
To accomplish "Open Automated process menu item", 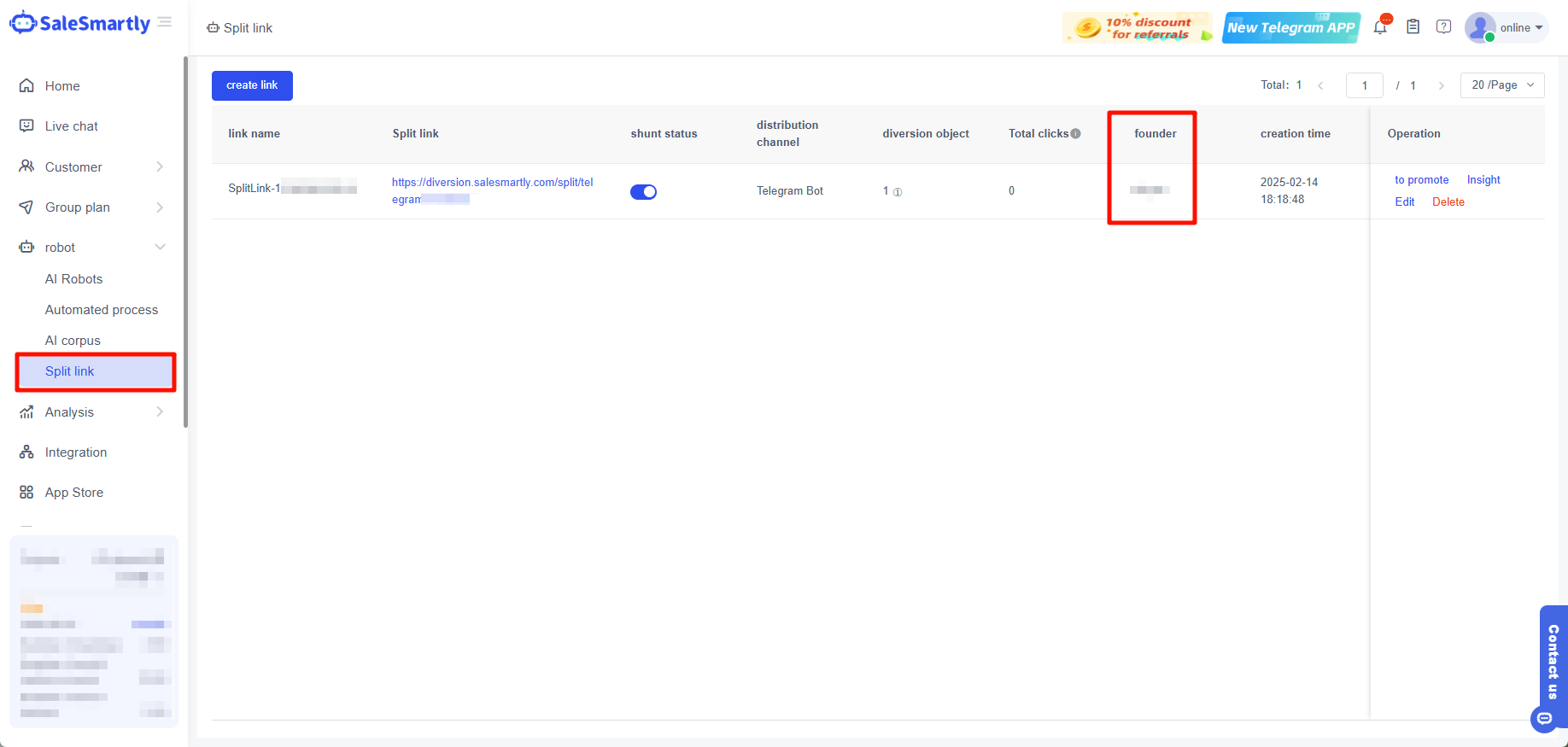I will click(x=102, y=310).
